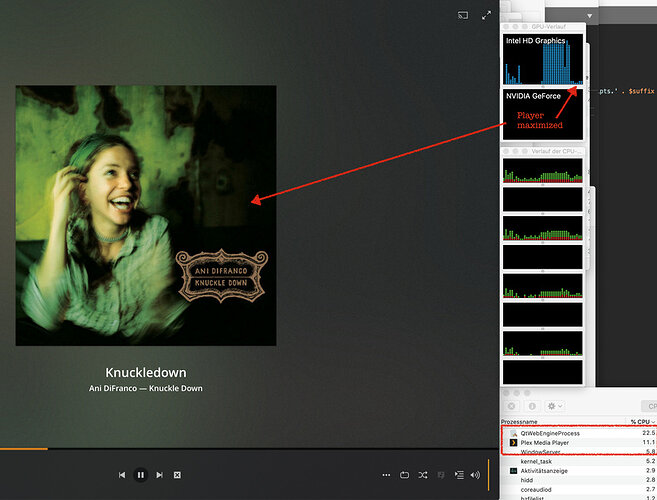Image resolution: width=657 pixels, height=500 pixels.
Task: Click the quit process X button in Activity Monitor
Action: coord(511,406)
